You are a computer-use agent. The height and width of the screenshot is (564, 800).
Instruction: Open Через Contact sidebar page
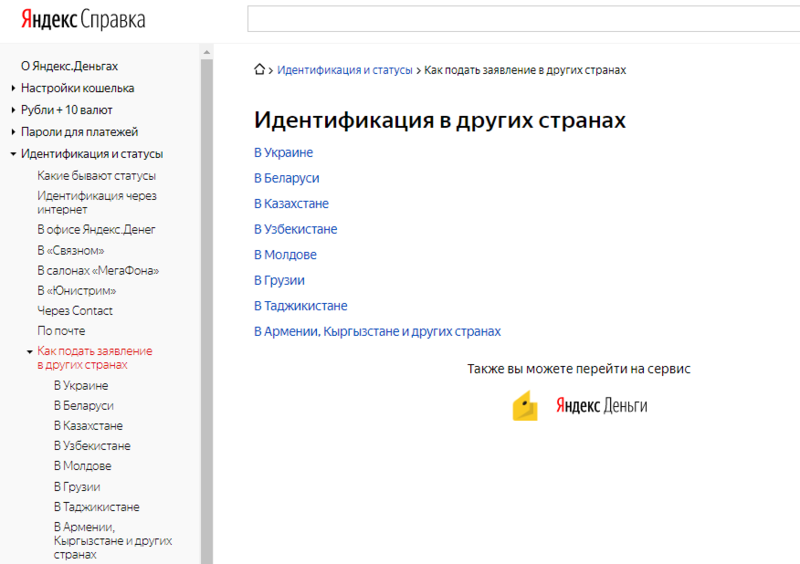click(x=75, y=311)
